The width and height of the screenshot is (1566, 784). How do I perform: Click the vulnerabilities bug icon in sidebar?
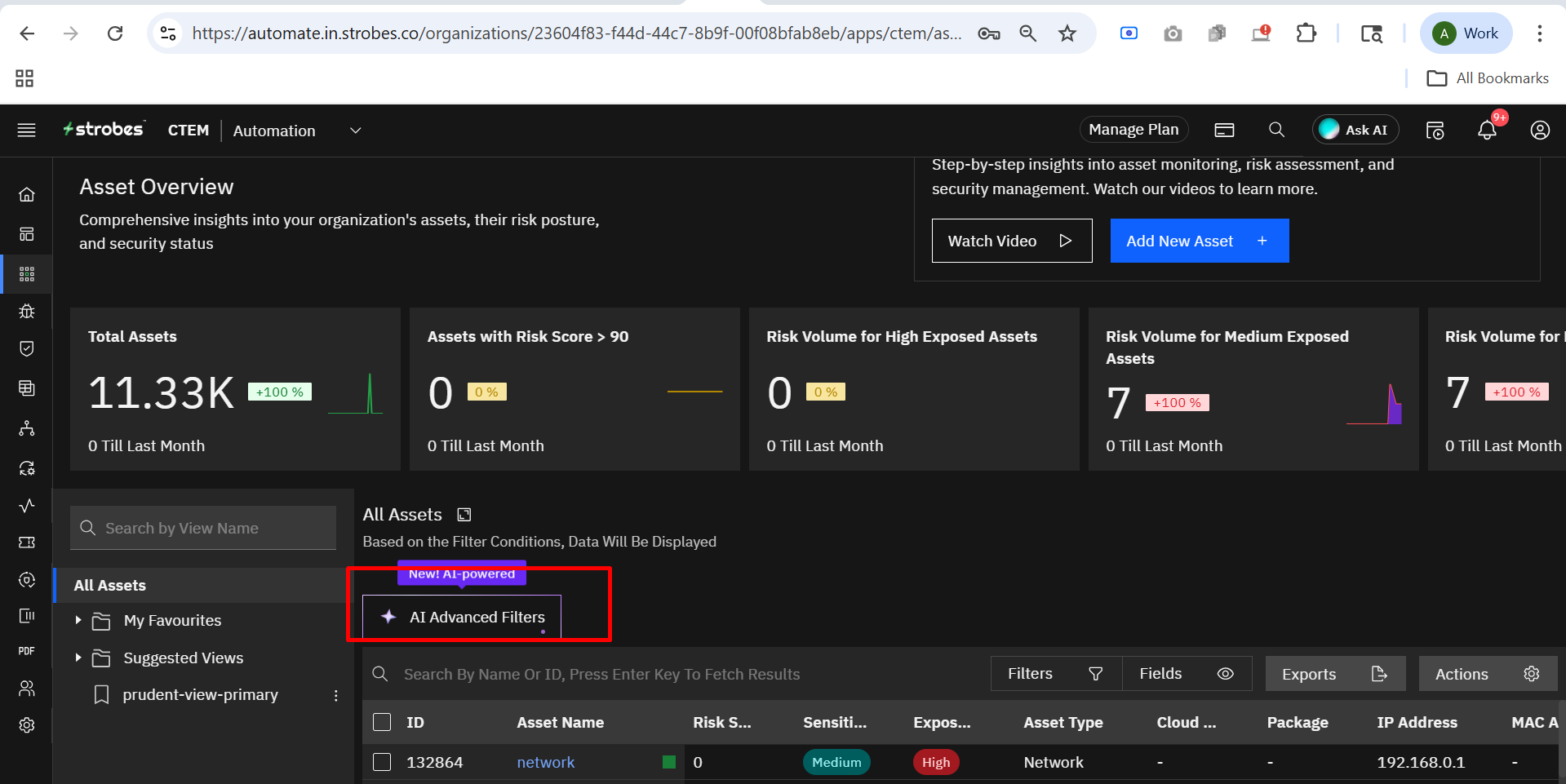click(x=27, y=311)
